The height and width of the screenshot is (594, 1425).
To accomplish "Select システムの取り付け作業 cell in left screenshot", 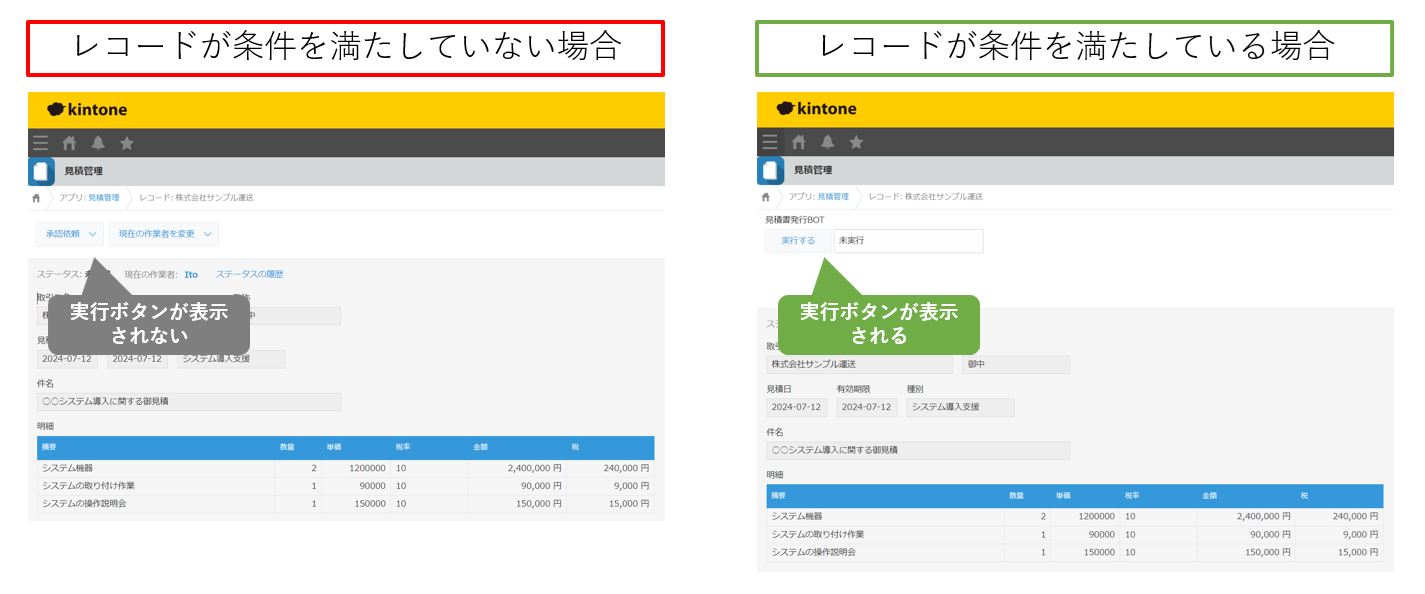I will [156, 486].
